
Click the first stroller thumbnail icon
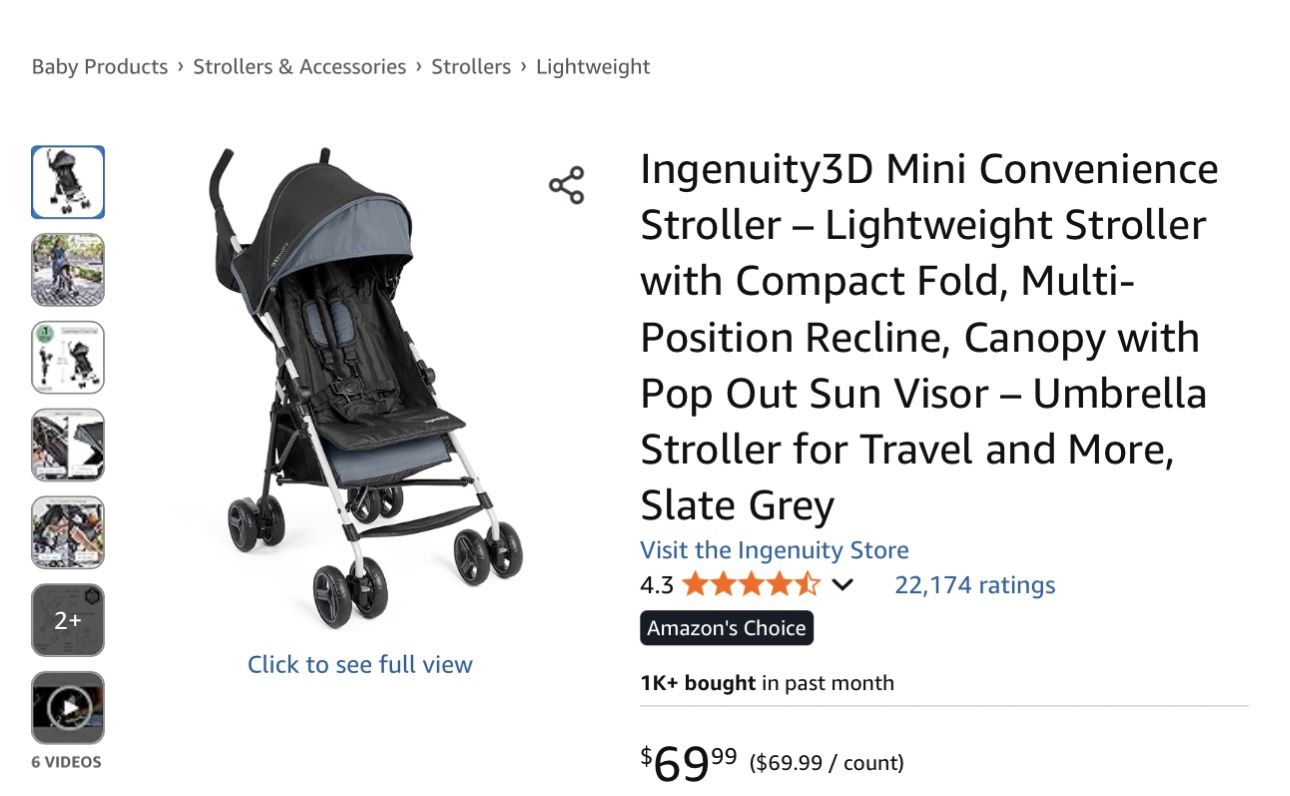[x=67, y=181]
